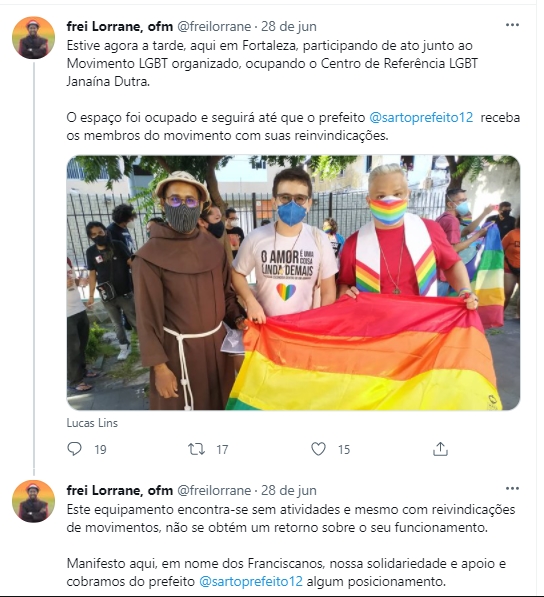Like the first tweet with heart icon
The image size is (544, 597).
pos(318,449)
